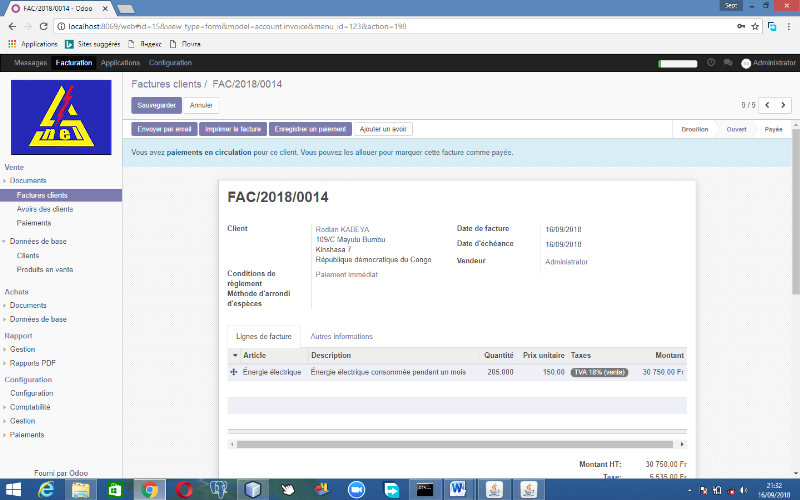Go to next invoice with right chevron
This screenshot has height=500, width=800.
[783, 105]
